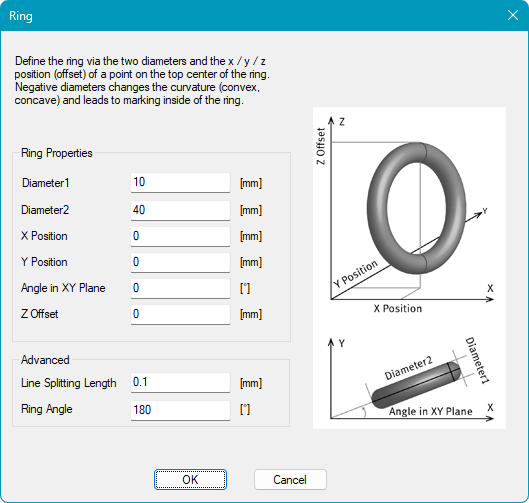Viewport: 529px width, 503px height.
Task: Click the Angle in XY Plane label
Action: (63, 288)
